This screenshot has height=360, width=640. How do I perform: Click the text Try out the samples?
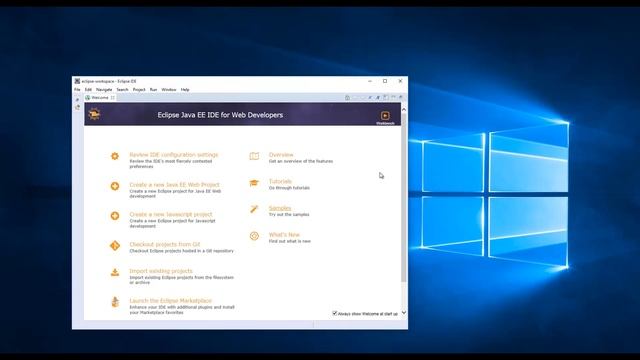[x=289, y=214]
